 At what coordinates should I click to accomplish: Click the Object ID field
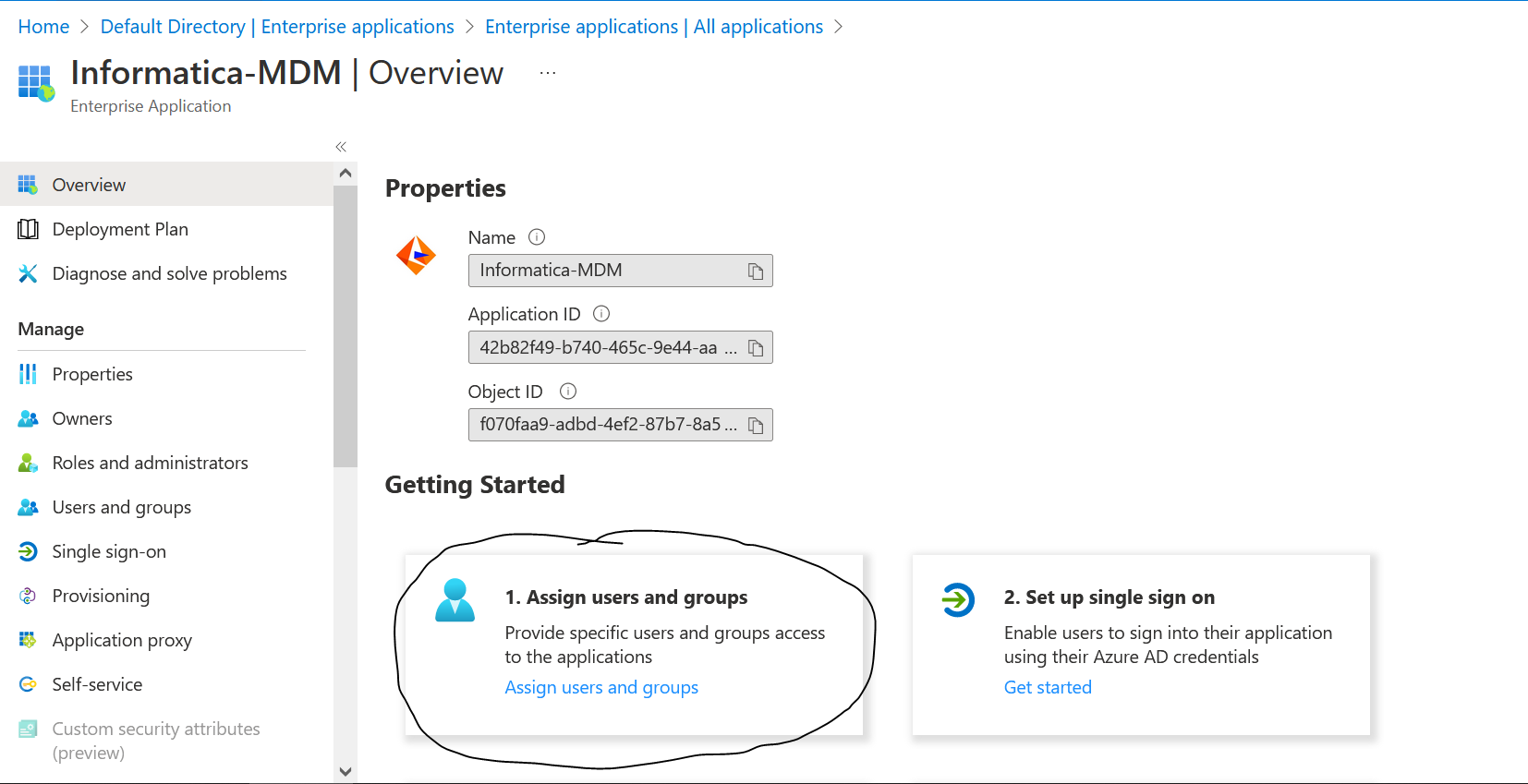(620, 425)
